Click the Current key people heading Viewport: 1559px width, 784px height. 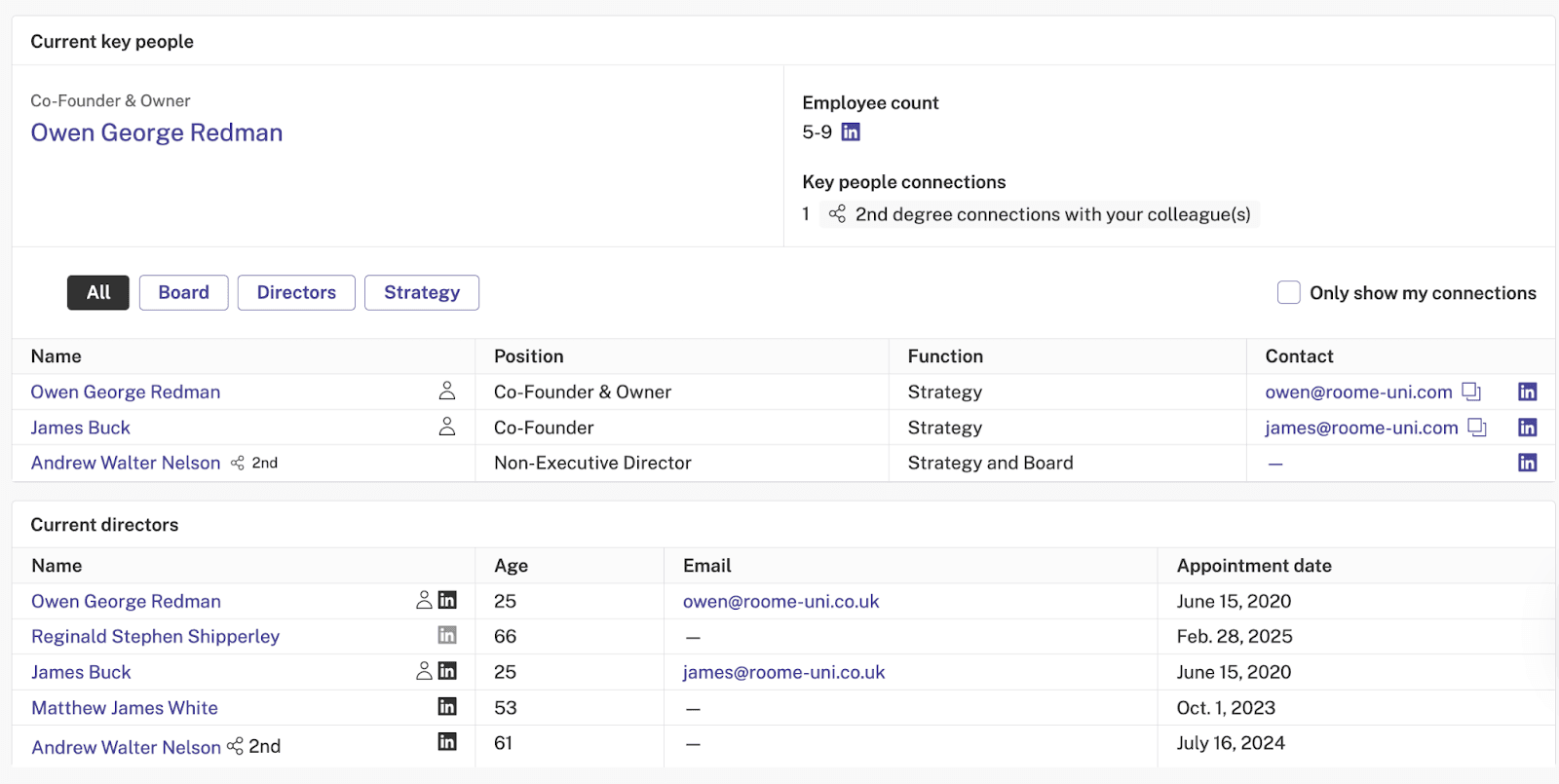112,42
